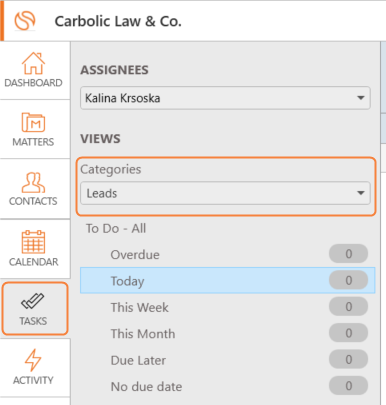
Task: Open the Assignees combo box field
Action: pos(225,98)
